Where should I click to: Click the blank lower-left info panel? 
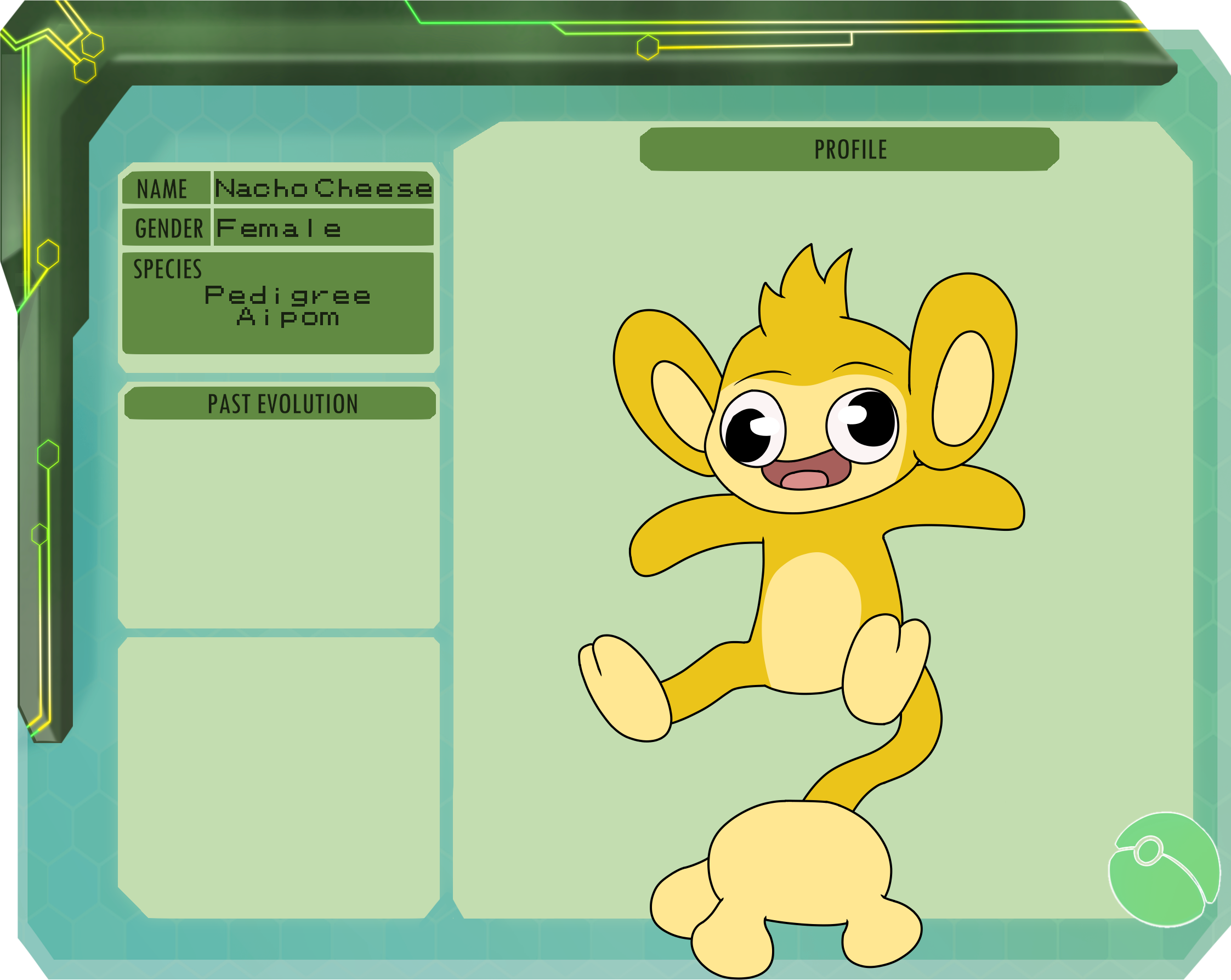click(x=279, y=779)
